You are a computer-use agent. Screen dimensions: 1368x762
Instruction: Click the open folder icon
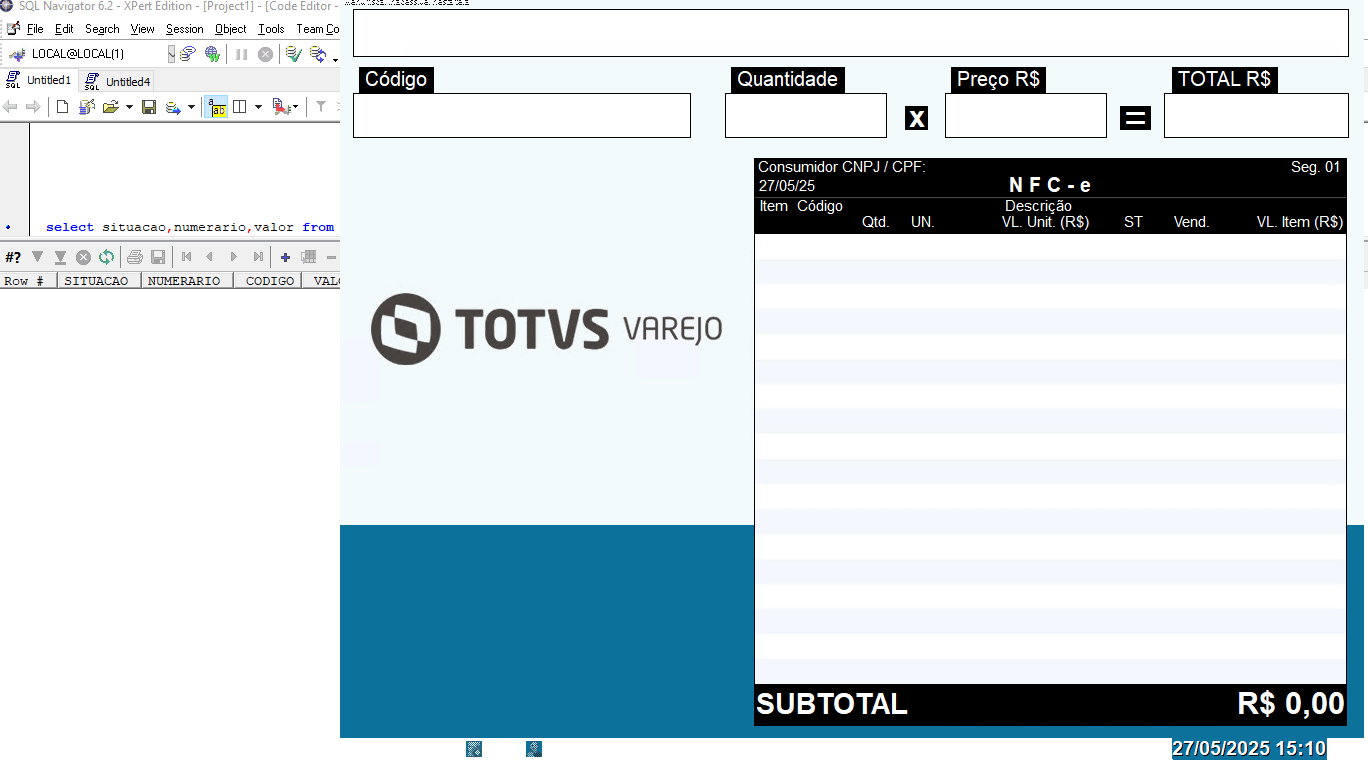tap(111, 107)
